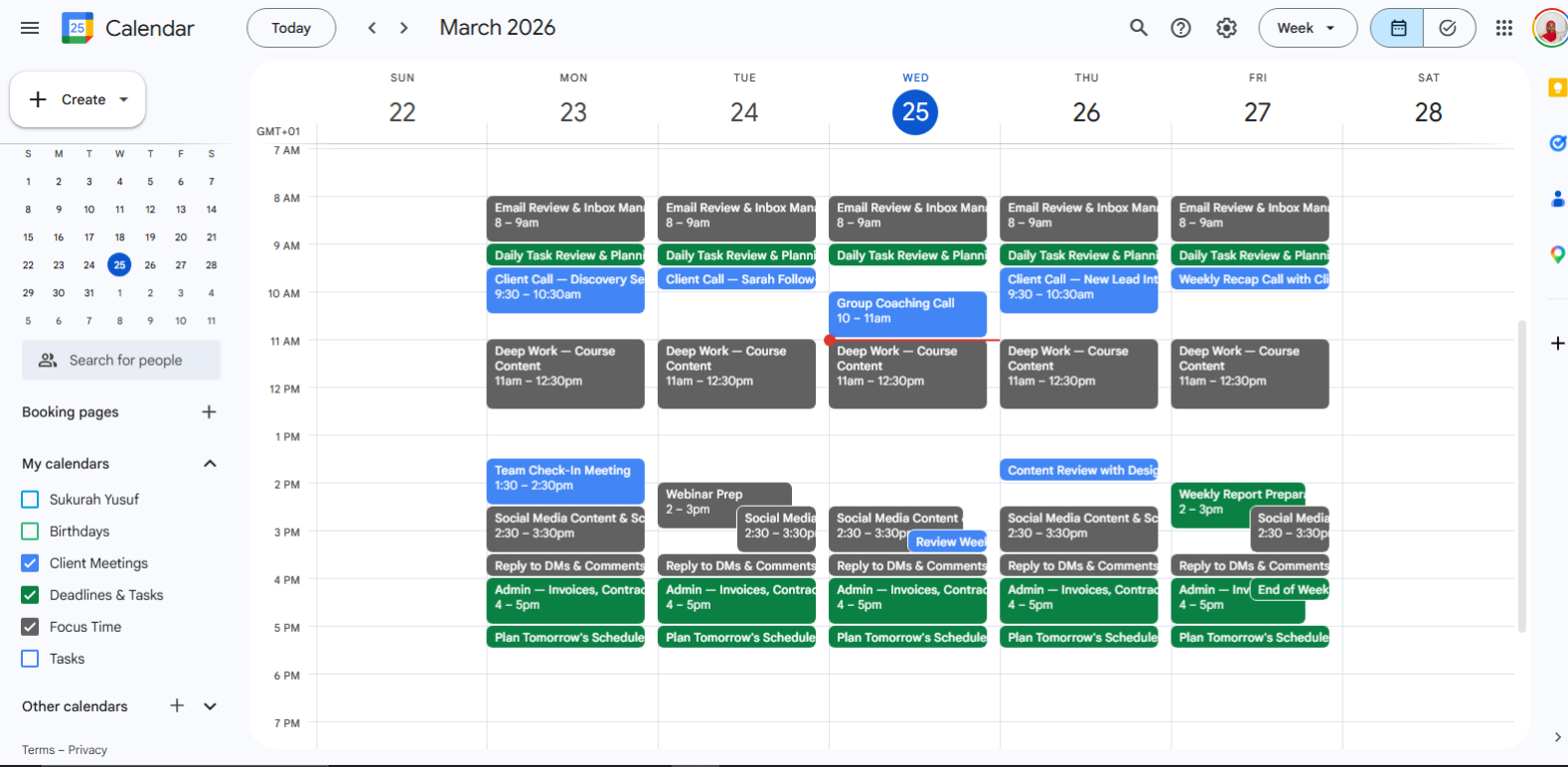
Task: Toggle the Sukurah Yusuf calendar checkbox
Action: [x=30, y=499]
